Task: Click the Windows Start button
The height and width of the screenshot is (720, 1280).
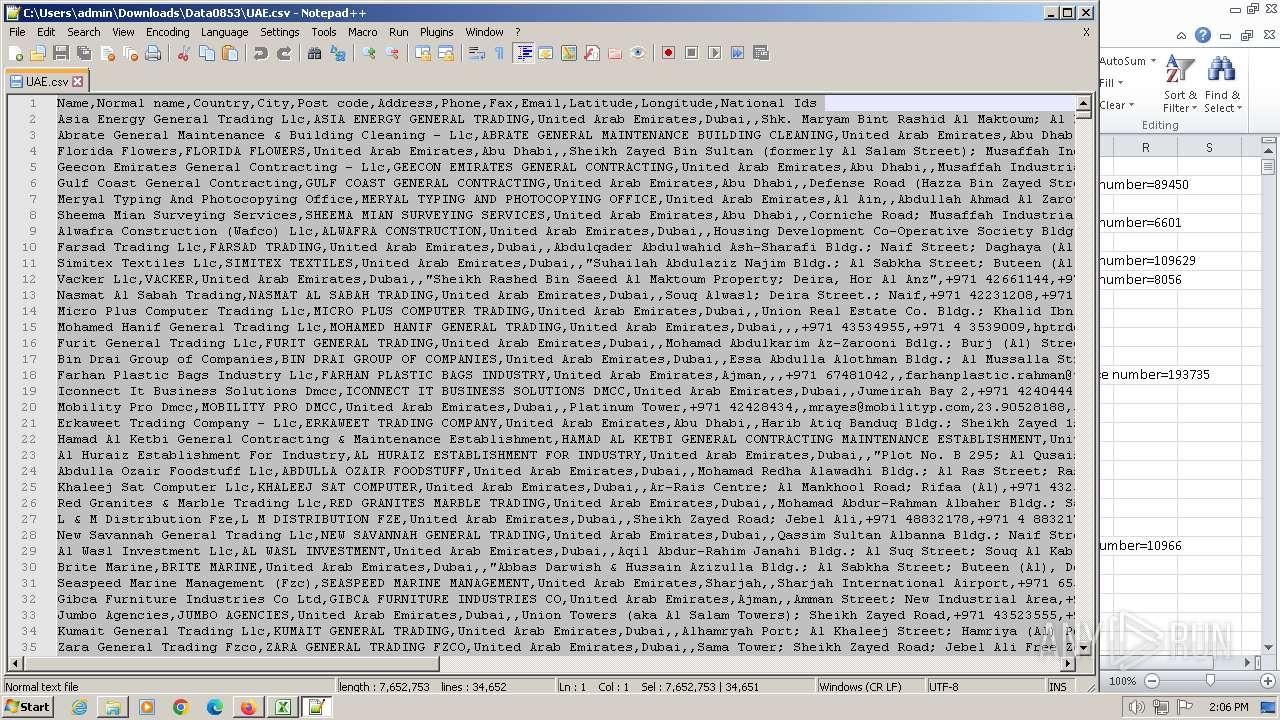Action: point(28,707)
